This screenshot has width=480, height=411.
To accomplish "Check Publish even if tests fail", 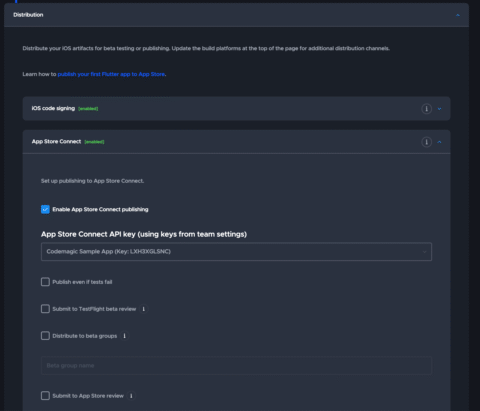I will (x=45, y=282).
